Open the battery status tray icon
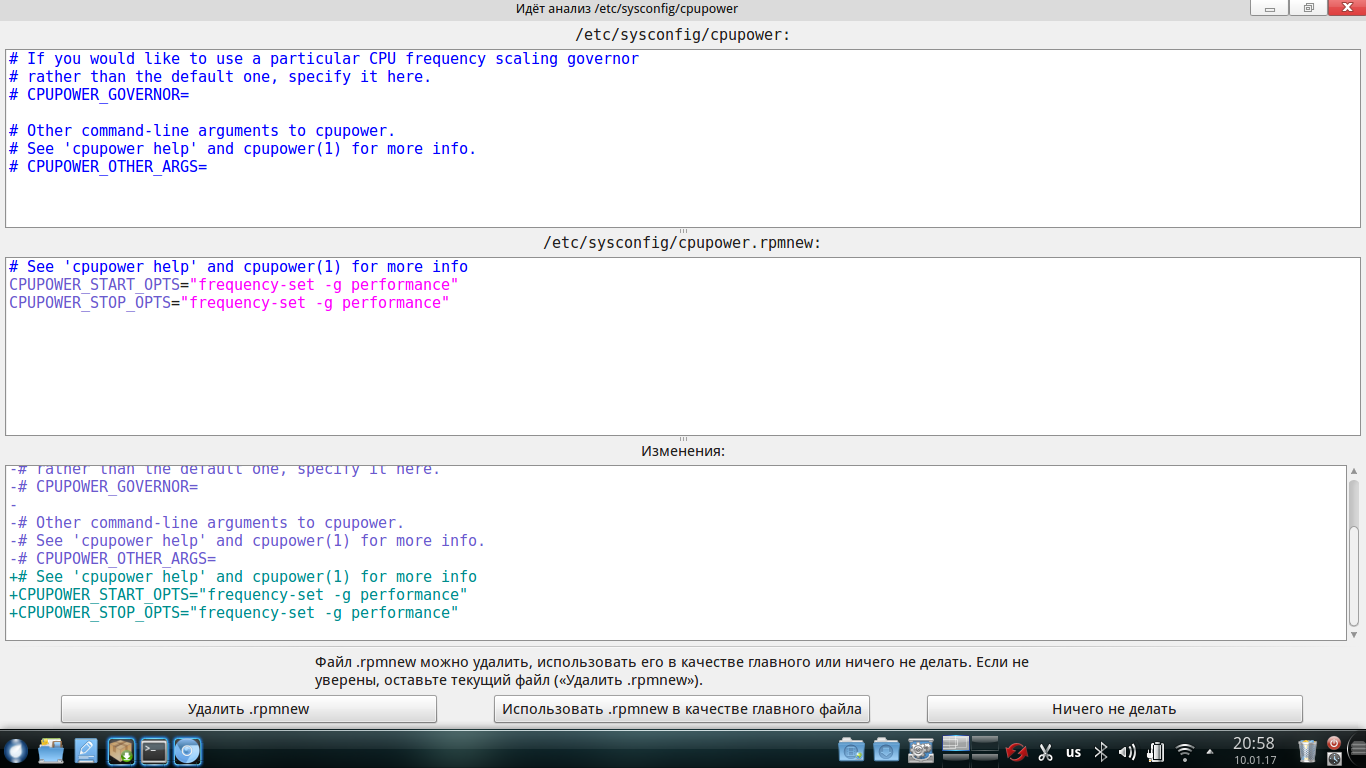The image size is (1366, 768). coord(1156,751)
